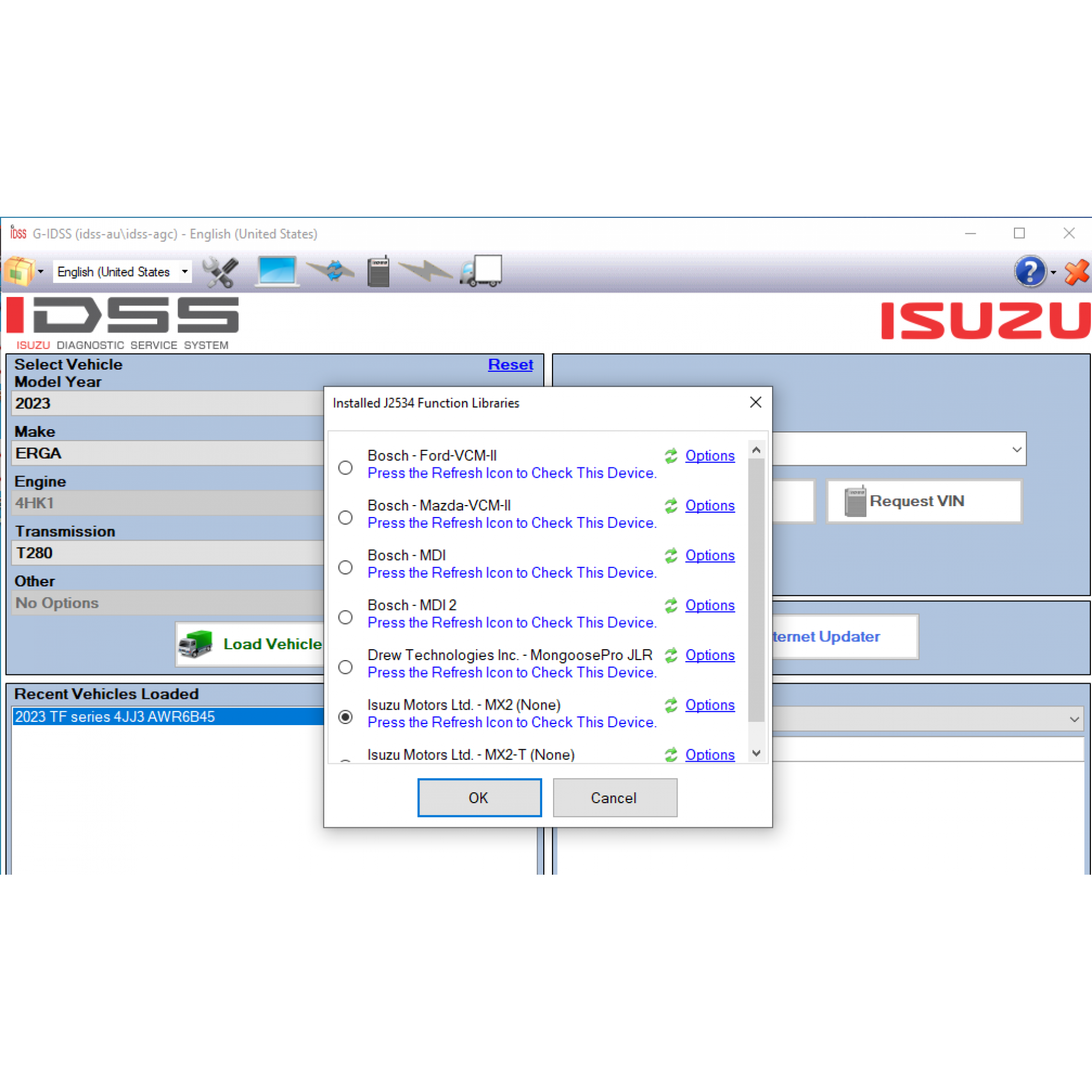The width and height of the screenshot is (1092, 1092).
Task: Open the blue Help question mark icon
Action: [x=1030, y=271]
